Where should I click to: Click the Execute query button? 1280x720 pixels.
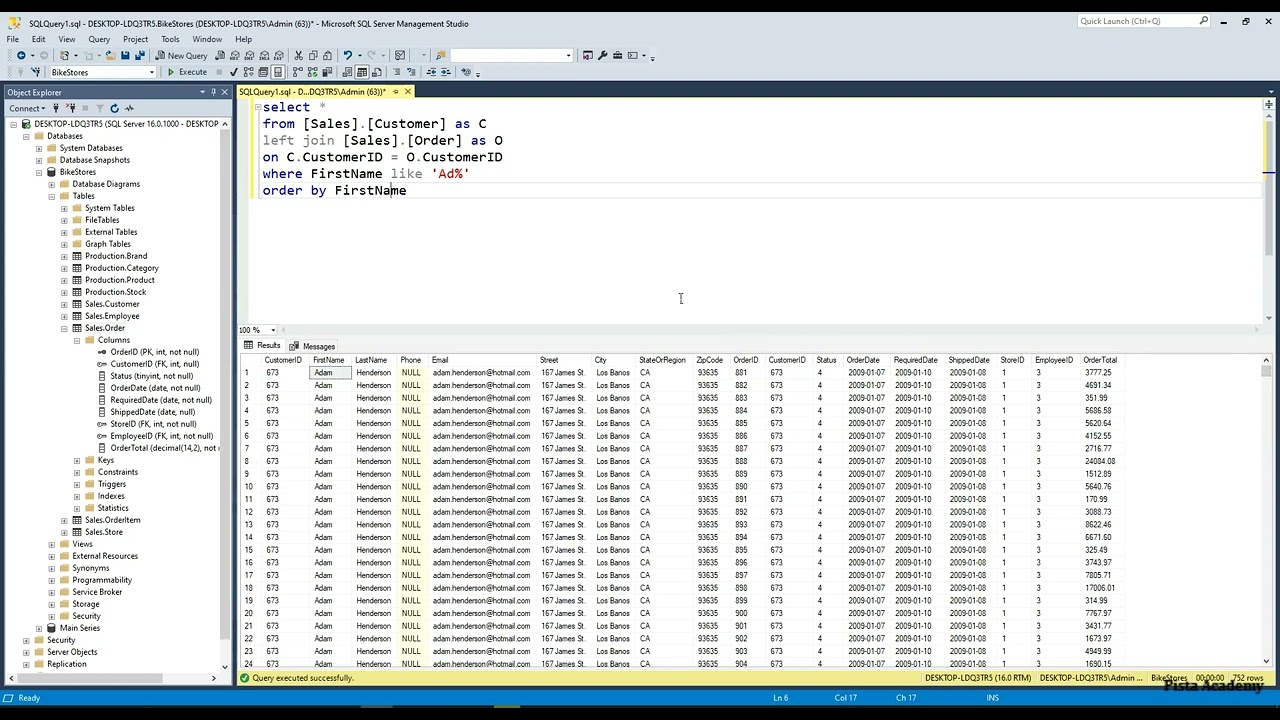point(187,72)
